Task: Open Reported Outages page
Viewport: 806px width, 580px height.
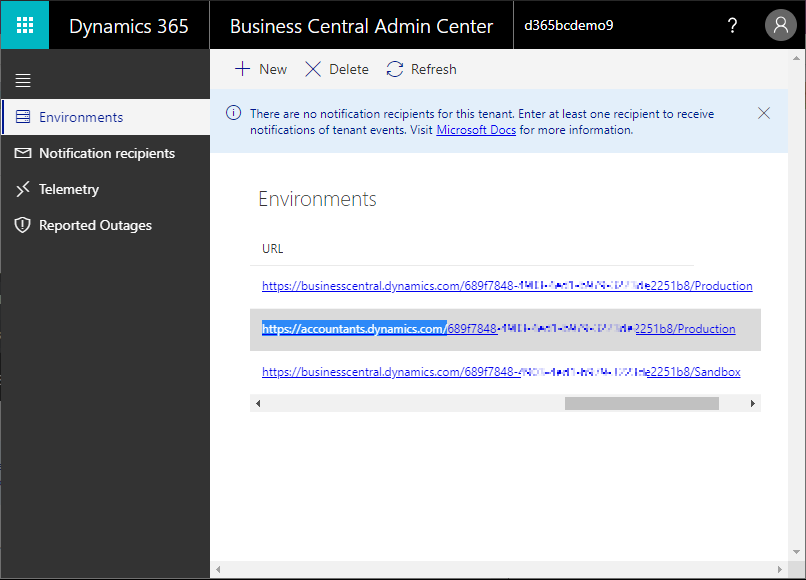Action: pos(106,225)
